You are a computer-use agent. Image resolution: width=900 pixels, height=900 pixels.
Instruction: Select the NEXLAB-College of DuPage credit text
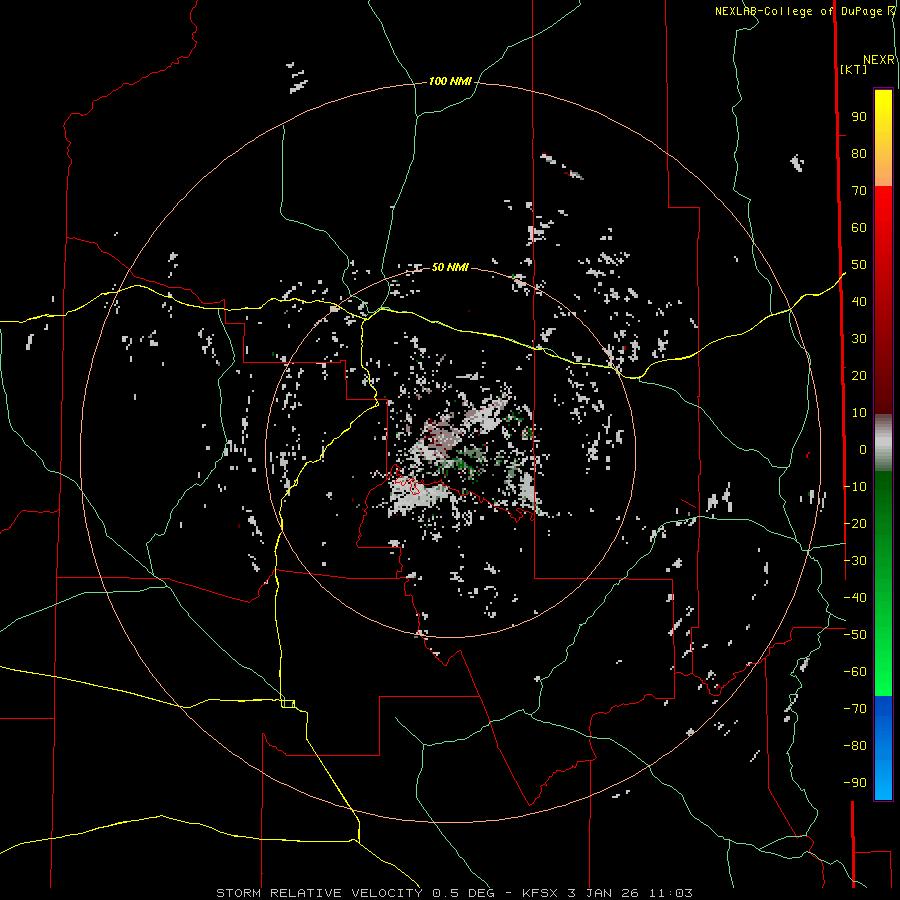(800, 11)
